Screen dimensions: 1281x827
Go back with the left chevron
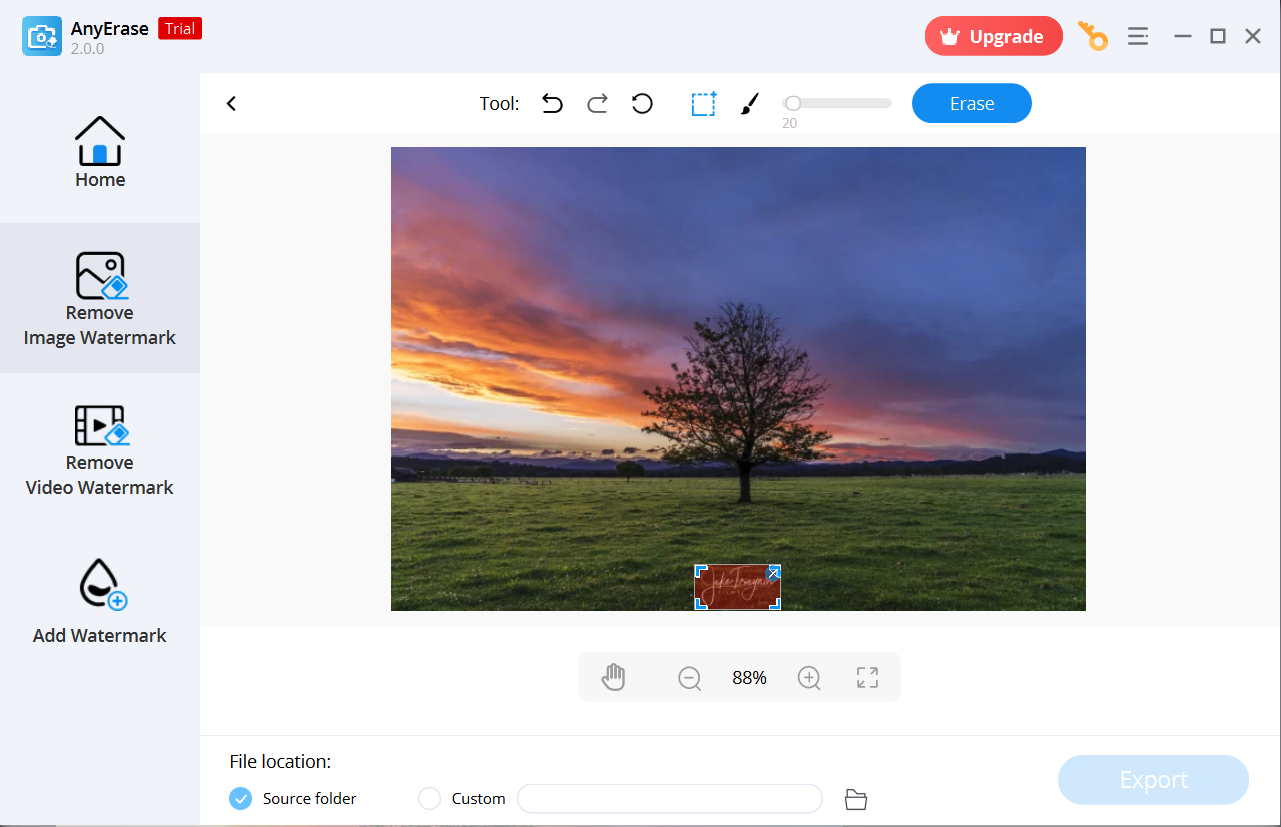[231, 103]
